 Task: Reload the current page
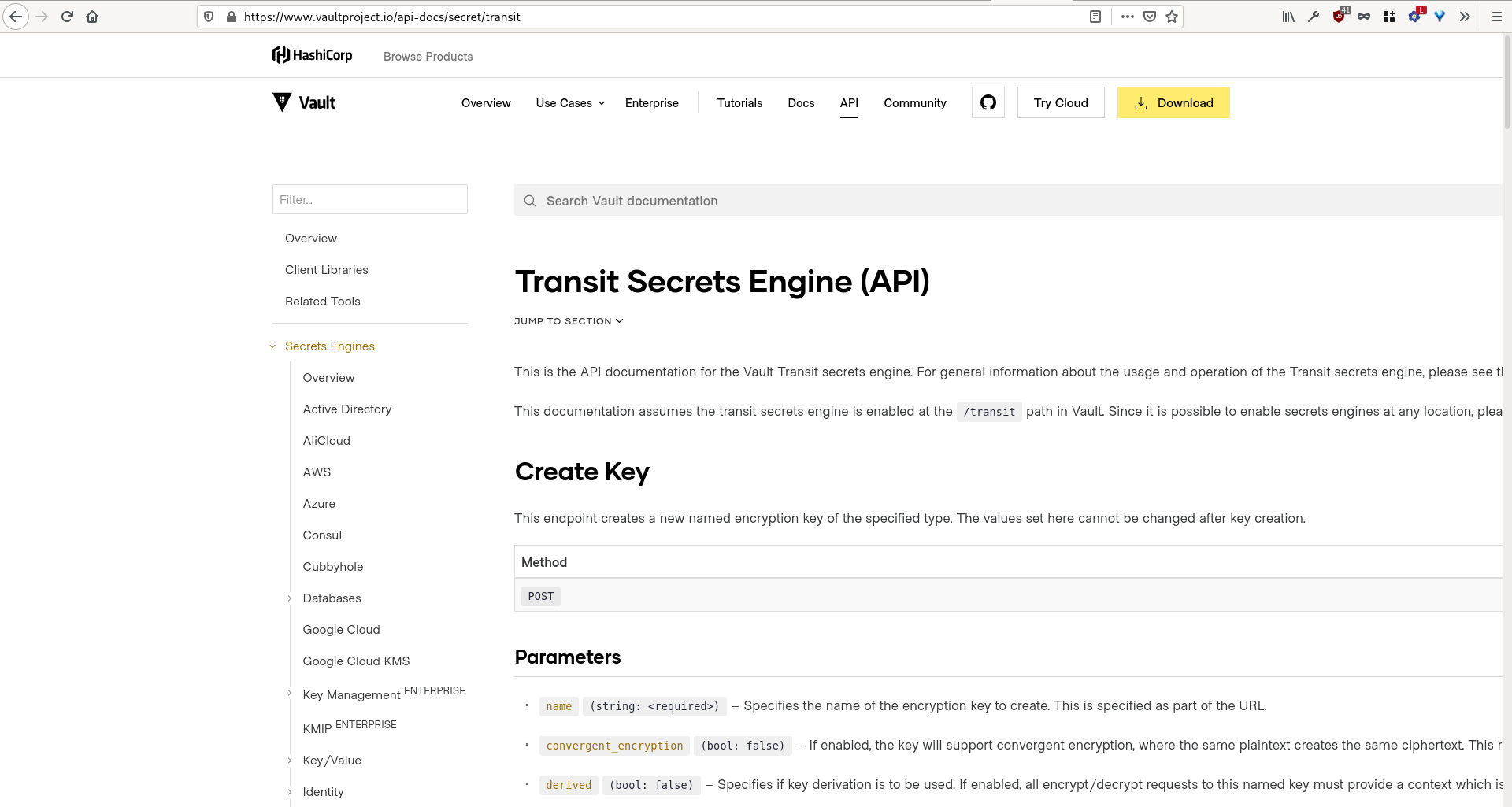pyautogui.click(x=67, y=17)
